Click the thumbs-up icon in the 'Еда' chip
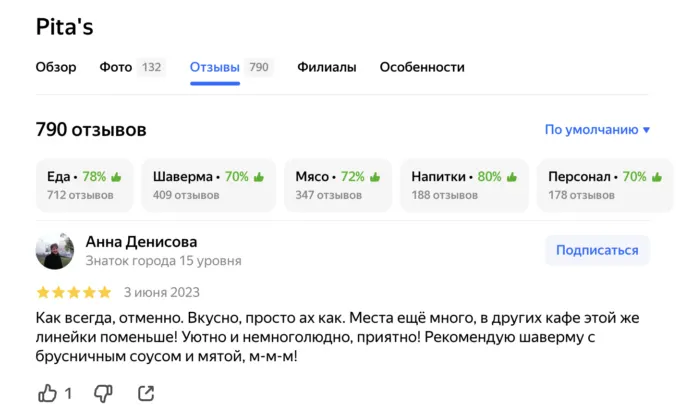This screenshot has width=680, height=417. 116,177
